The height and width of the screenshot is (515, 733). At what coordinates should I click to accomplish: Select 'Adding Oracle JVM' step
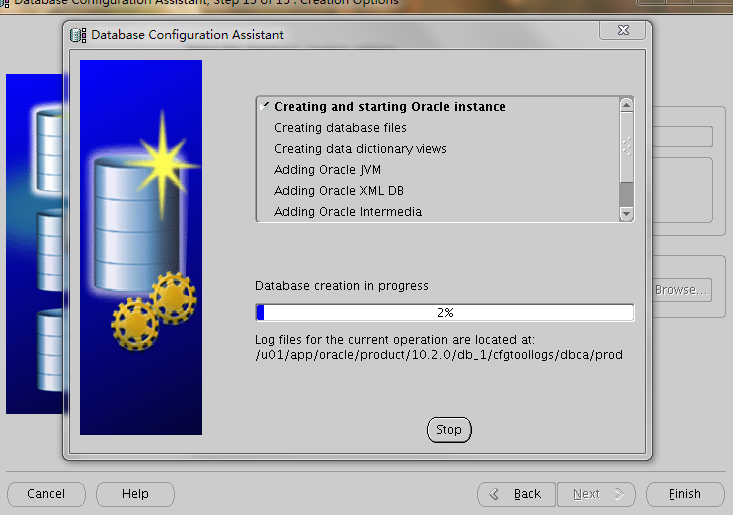point(327,170)
